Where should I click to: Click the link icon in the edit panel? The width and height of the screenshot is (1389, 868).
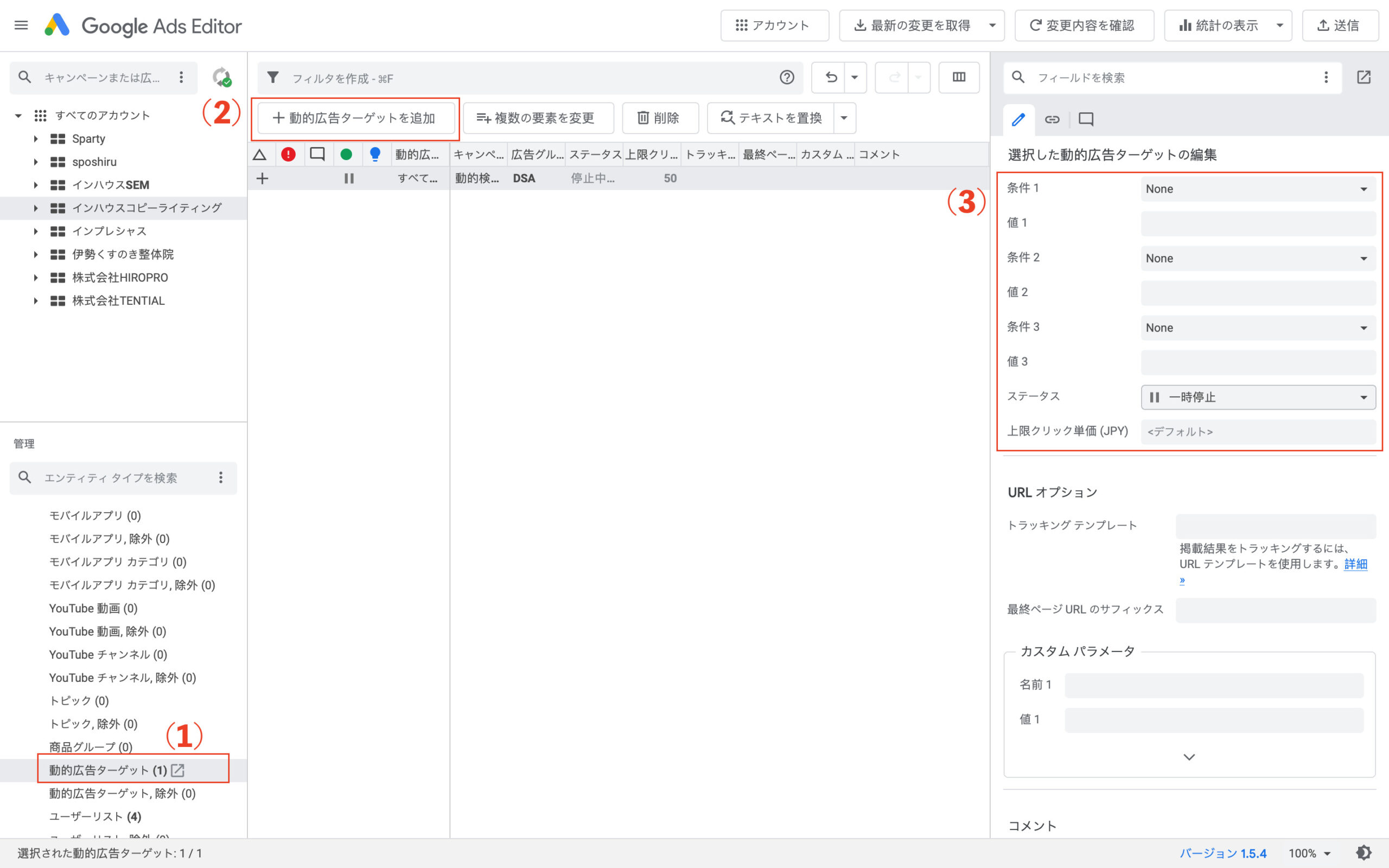1052,119
